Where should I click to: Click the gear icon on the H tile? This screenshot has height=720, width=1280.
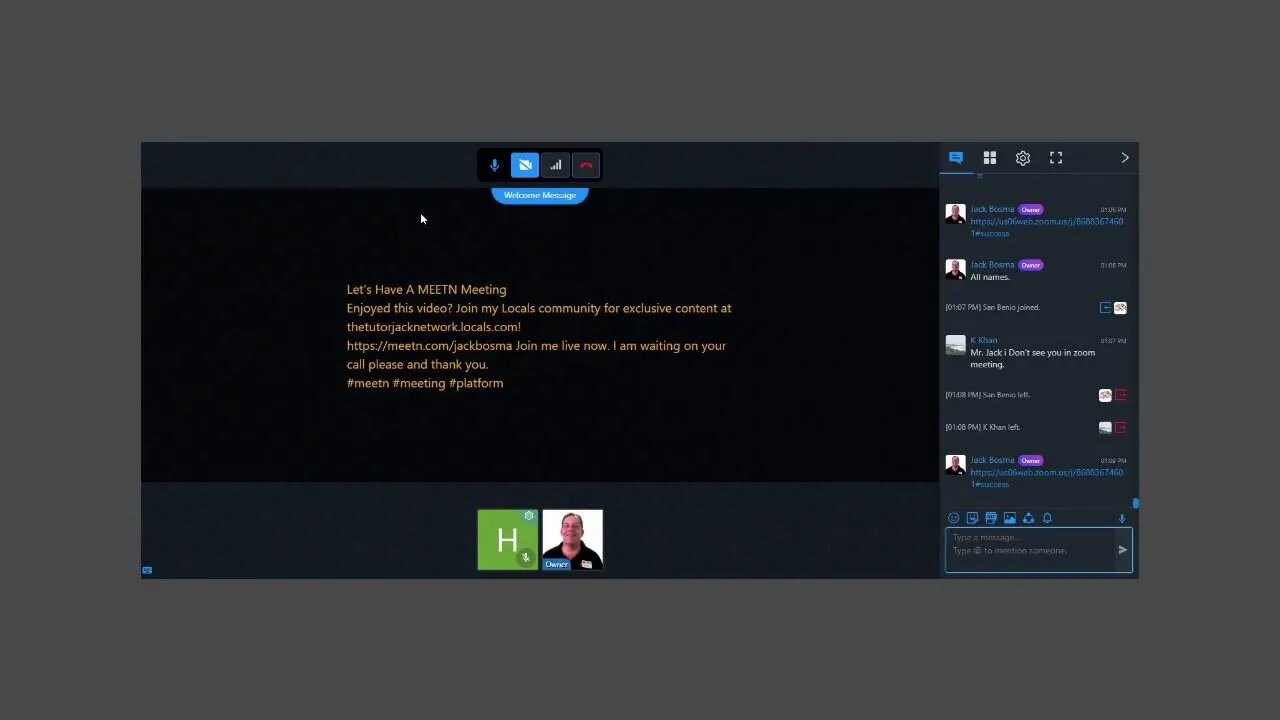click(x=529, y=516)
